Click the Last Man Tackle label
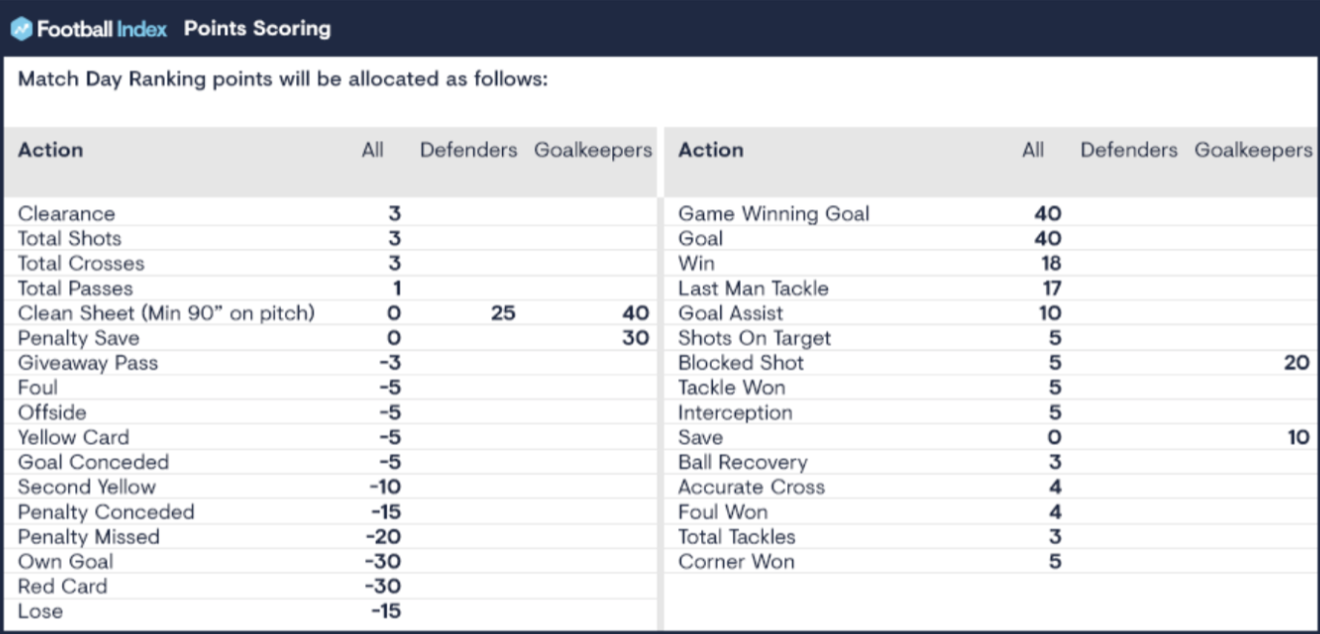The image size is (1320, 634). pyautogui.click(x=753, y=288)
